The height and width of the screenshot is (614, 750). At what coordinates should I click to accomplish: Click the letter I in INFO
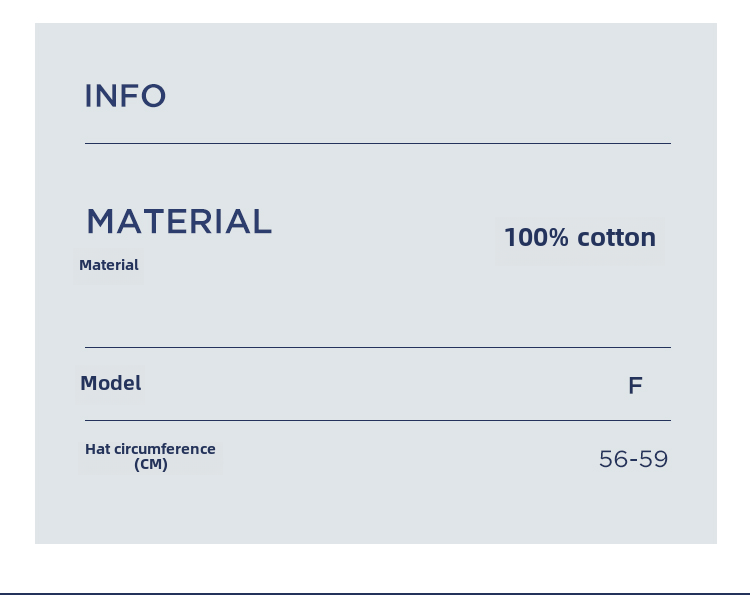(89, 96)
